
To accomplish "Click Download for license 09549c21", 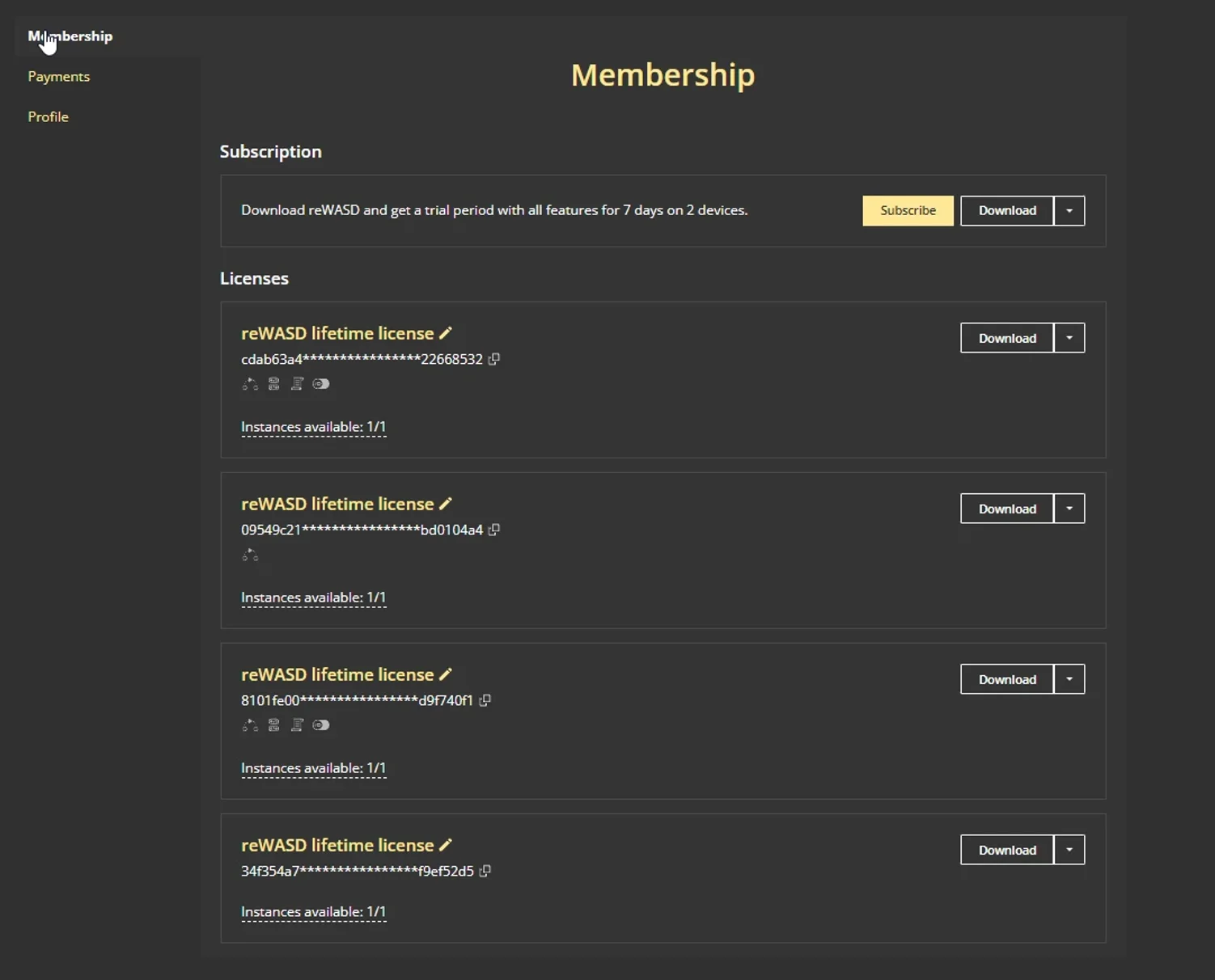I will (1007, 509).
